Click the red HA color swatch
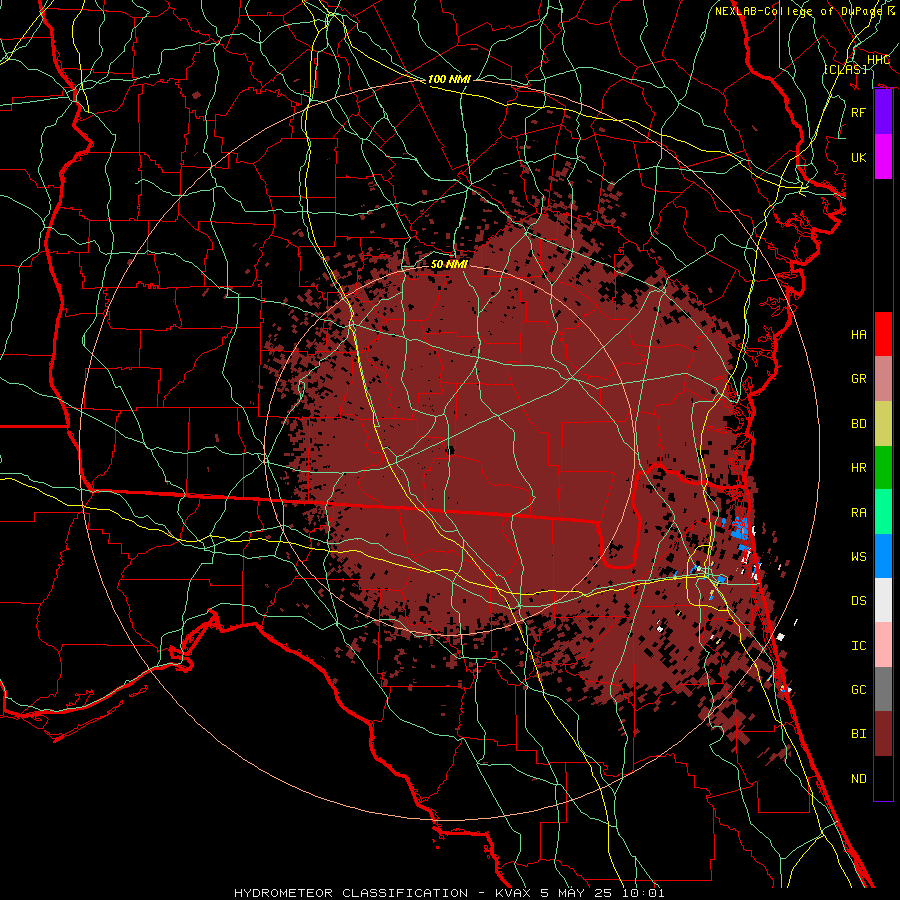Image resolution: width=900 pixels, height=900 pixels. pos(883,334)
